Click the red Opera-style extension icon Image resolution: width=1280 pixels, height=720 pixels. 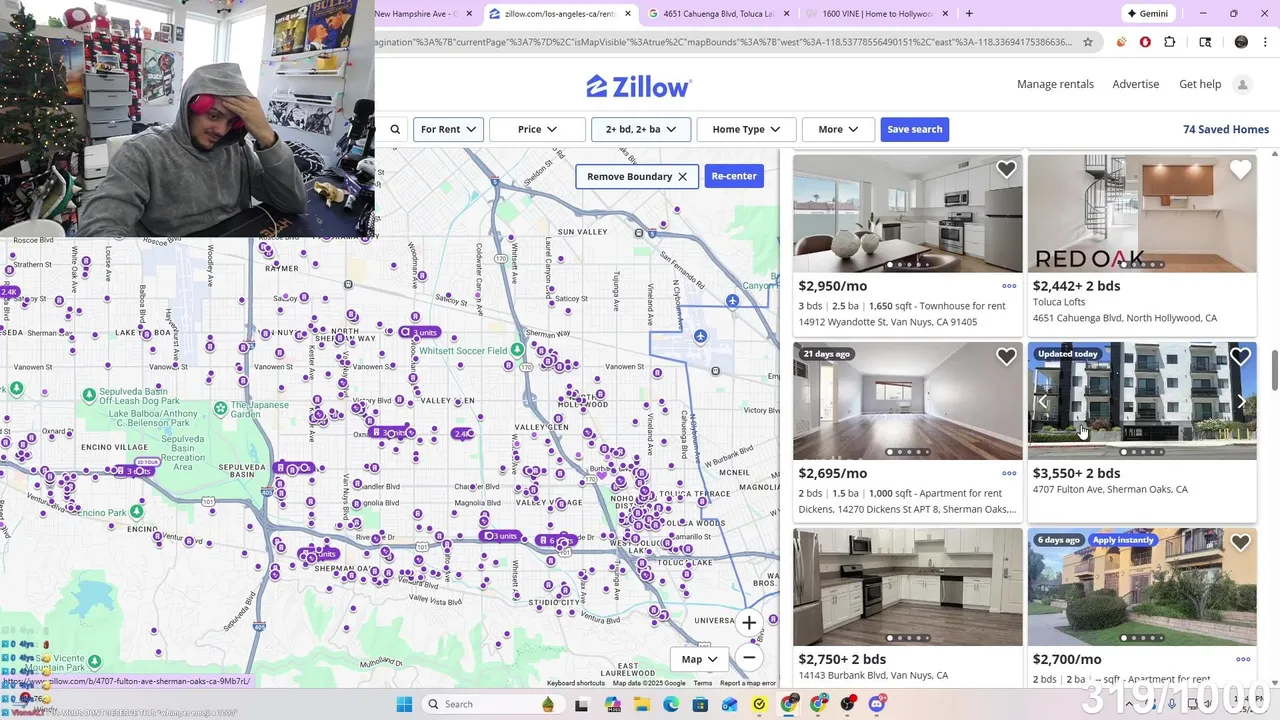coord(1145,42)
